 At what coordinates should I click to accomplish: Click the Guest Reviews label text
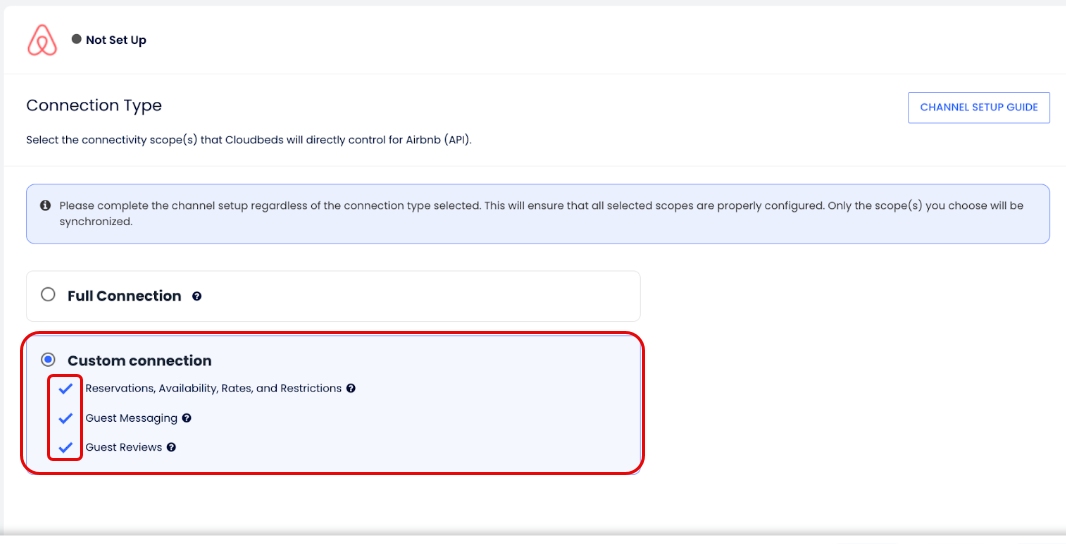[123, 447]
